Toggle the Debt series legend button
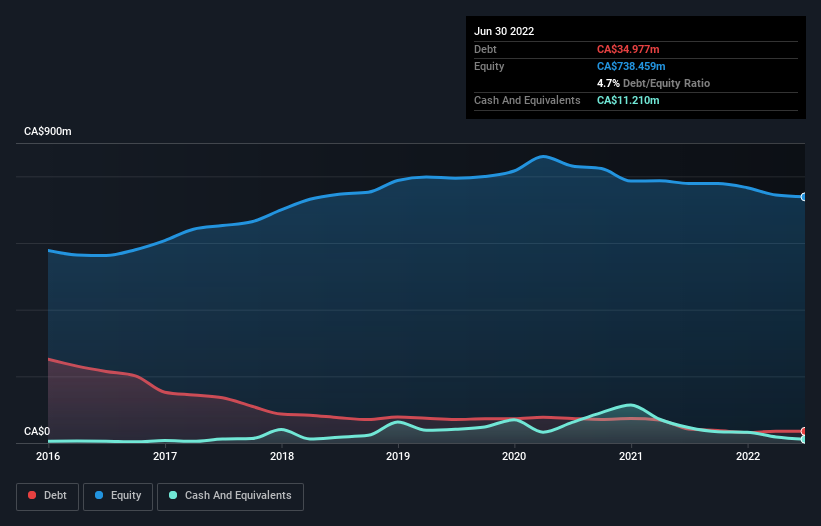821x526 pixels. pyautogui.click(x=48, y=496)
